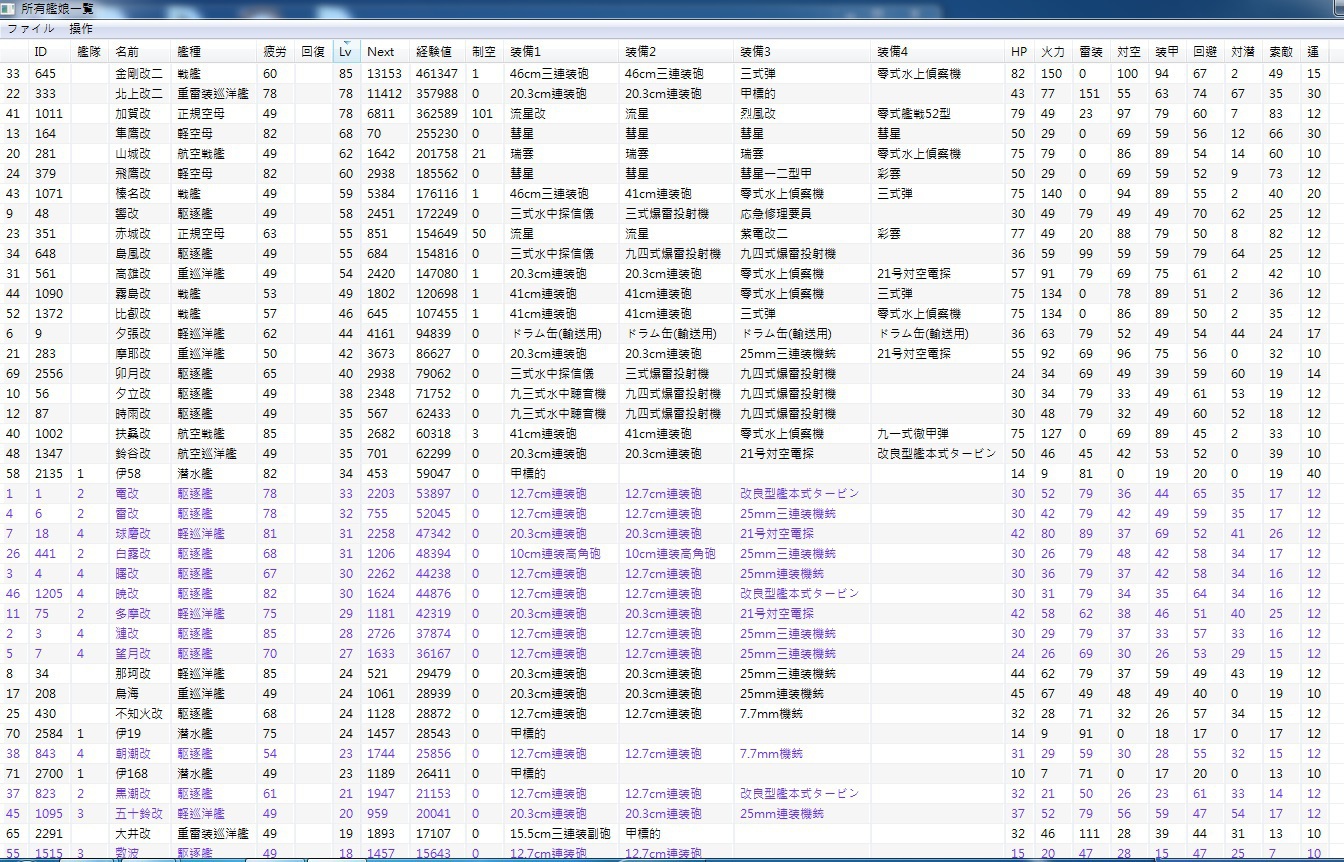Open the 操作 menu
1344x862 pixels.
click(81, 29)
